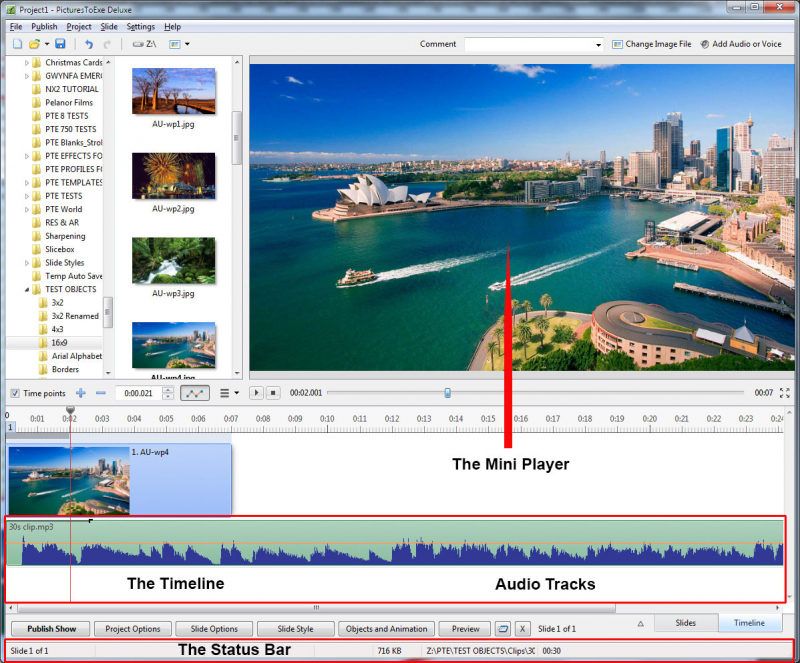This screenshot has width=800, height=663.
Task: Play the show in the Mini Player
Action: click(x=256, y=393)
